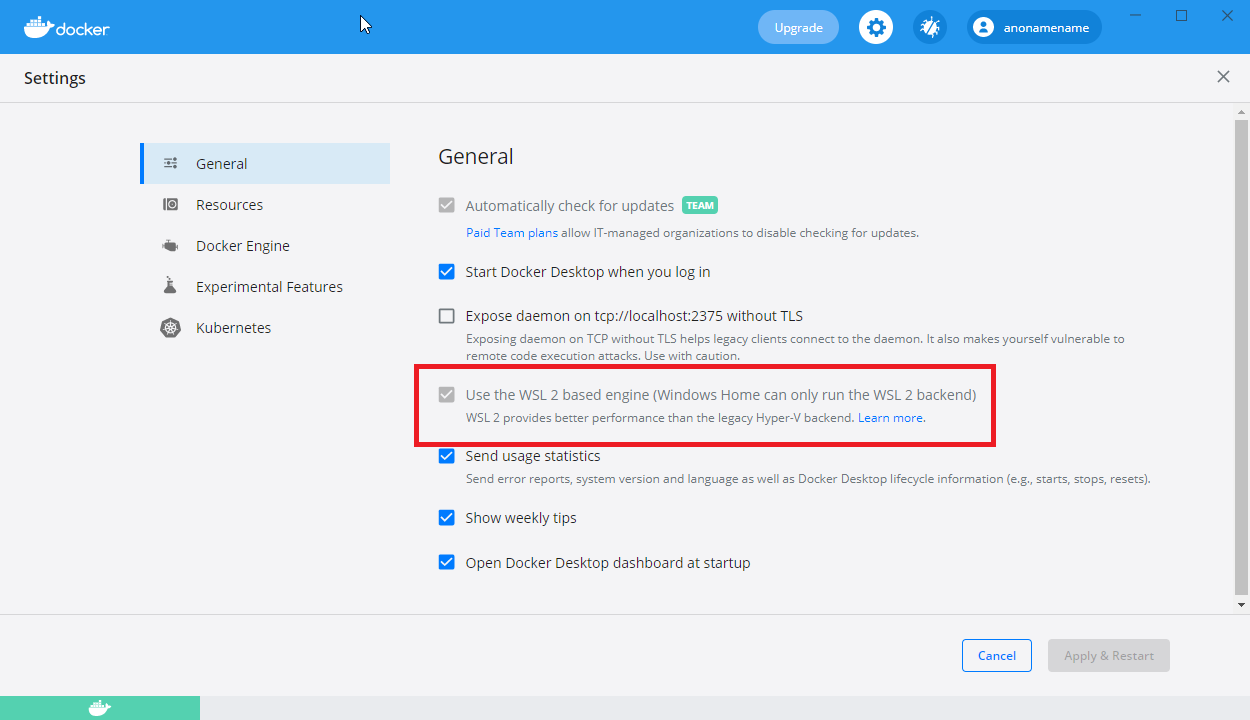The width and height of the screenshot is (1250, 720).
Task: Click the Docker Engine whale icon
Action: pyautogui.click(x=171, y=245)
